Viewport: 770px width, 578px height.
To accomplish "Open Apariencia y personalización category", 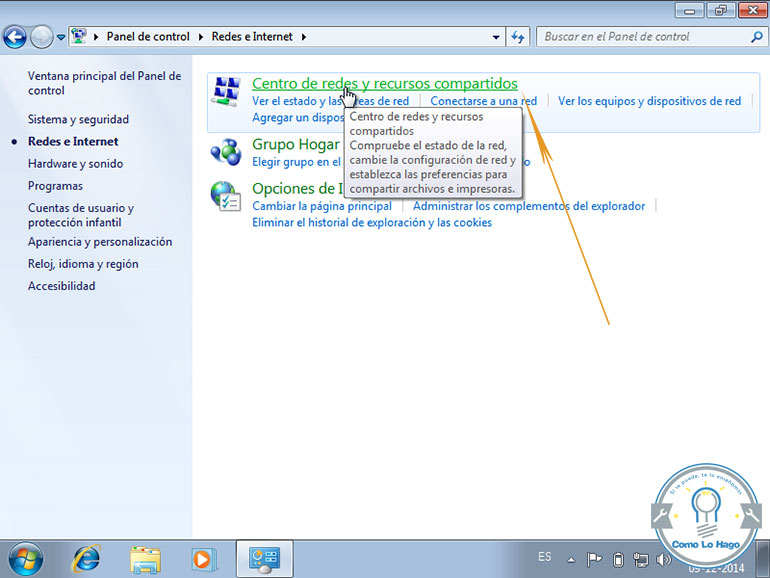I will point(100,242).
